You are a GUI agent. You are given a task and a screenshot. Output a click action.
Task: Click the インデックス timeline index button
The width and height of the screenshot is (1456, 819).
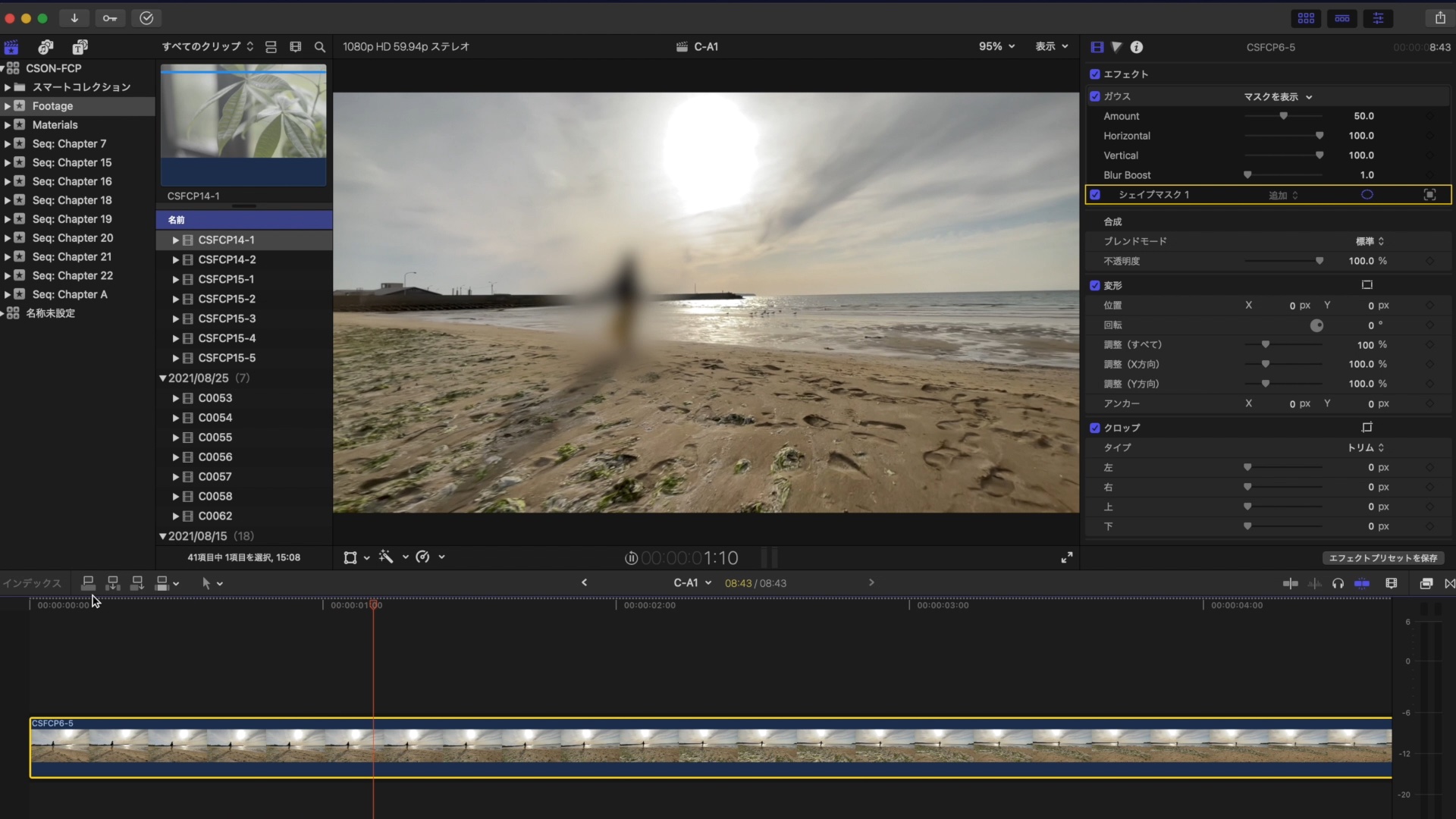(32, 583)
